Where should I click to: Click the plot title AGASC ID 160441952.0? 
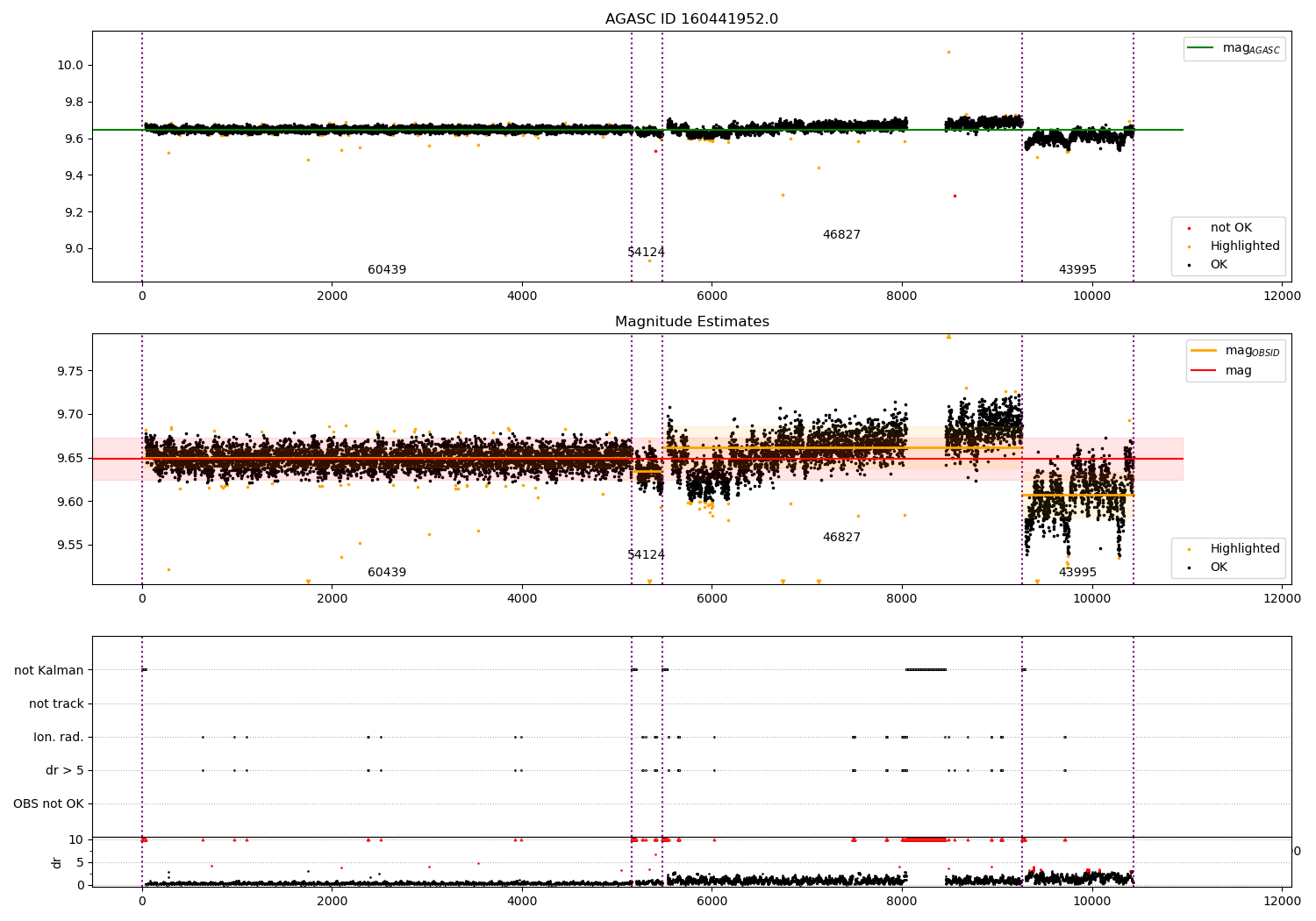(691, 19)
